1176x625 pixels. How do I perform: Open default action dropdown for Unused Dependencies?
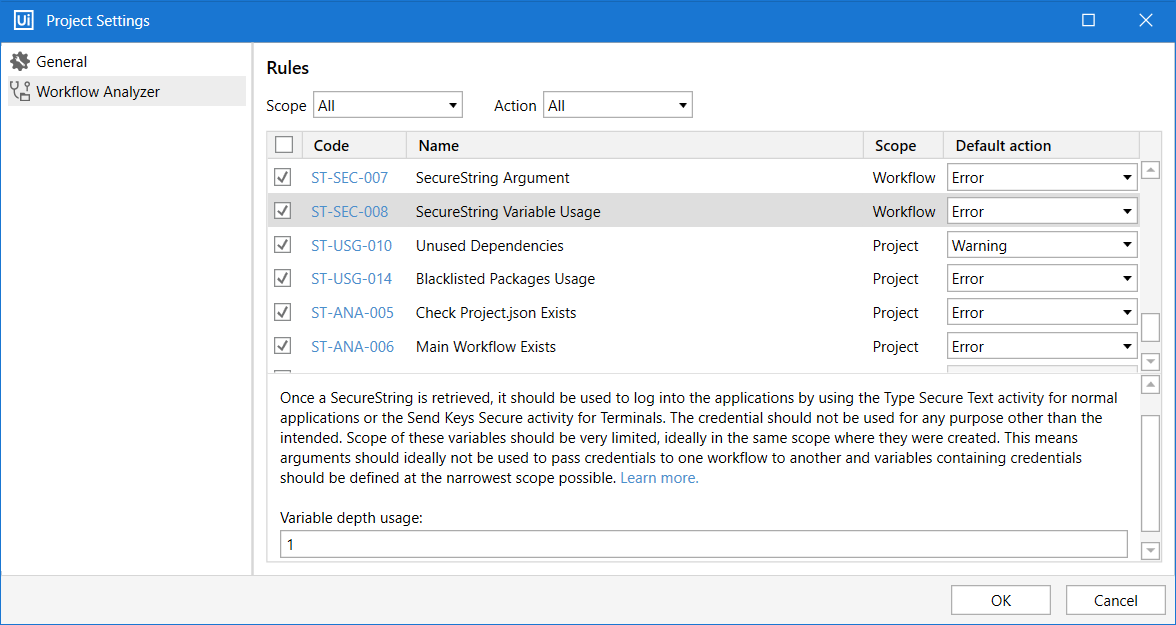tap(1042, 245)
